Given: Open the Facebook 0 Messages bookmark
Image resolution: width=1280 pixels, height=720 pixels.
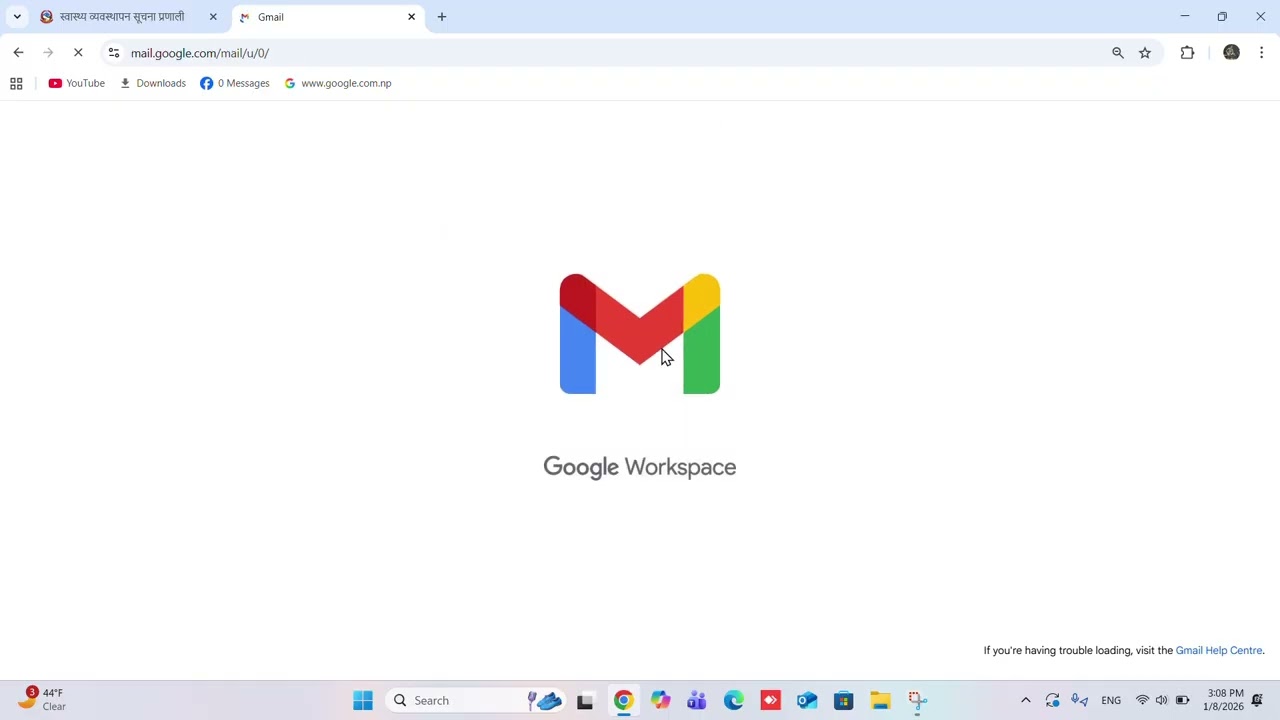Looking at the screenshot, I should coord(235,84).
